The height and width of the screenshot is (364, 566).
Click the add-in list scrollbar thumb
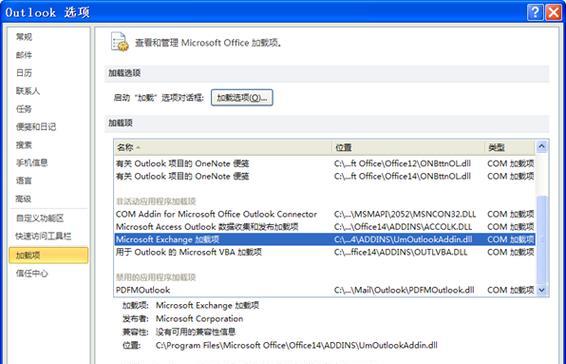coord(542,239)
